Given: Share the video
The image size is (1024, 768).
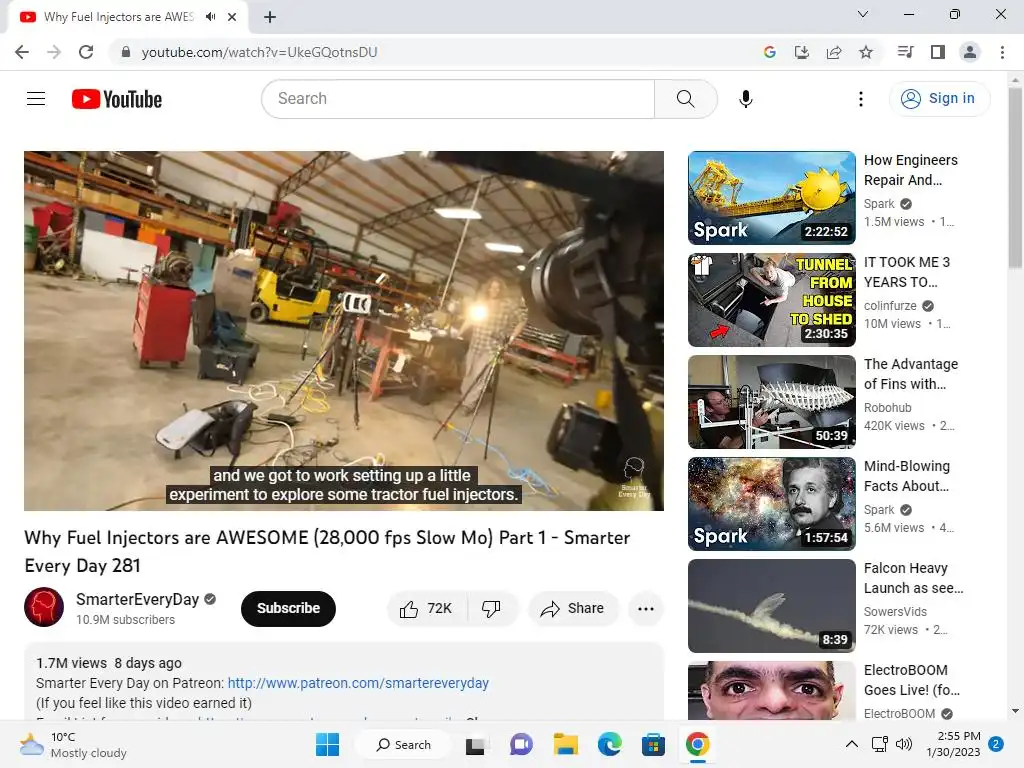Looking at the screenshot, I should (573, 609).
